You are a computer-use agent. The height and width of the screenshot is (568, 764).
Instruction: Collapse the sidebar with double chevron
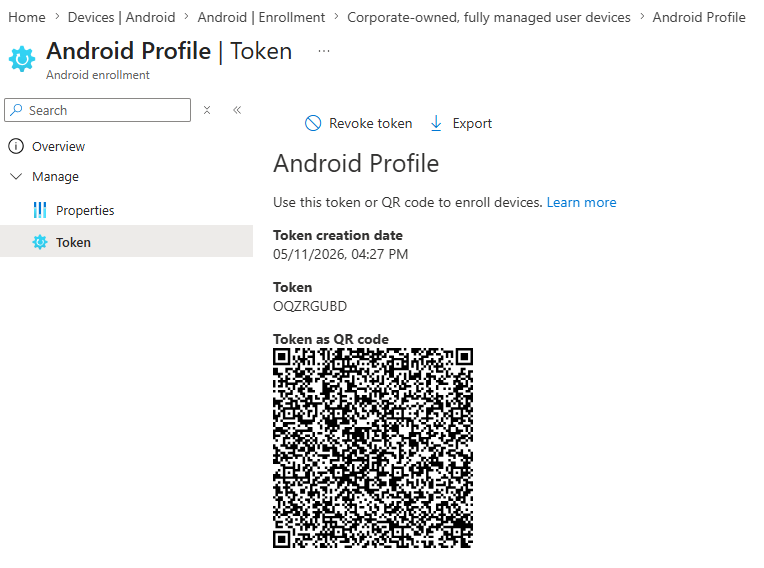(237, 110)
